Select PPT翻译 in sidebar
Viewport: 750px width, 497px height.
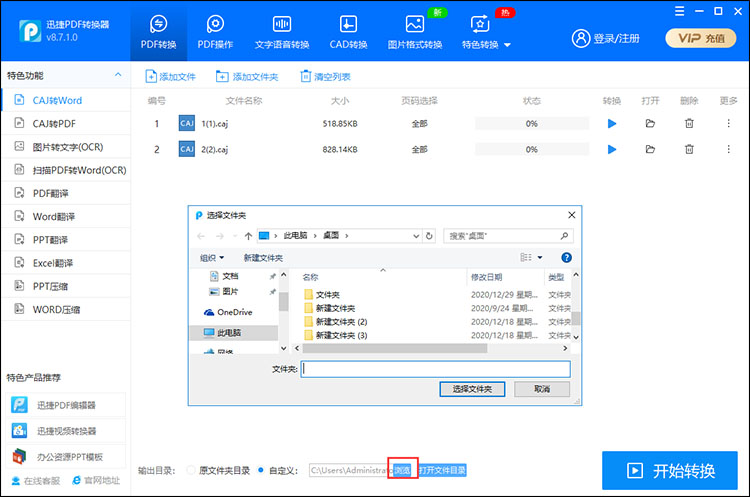[x=66, y=240]
